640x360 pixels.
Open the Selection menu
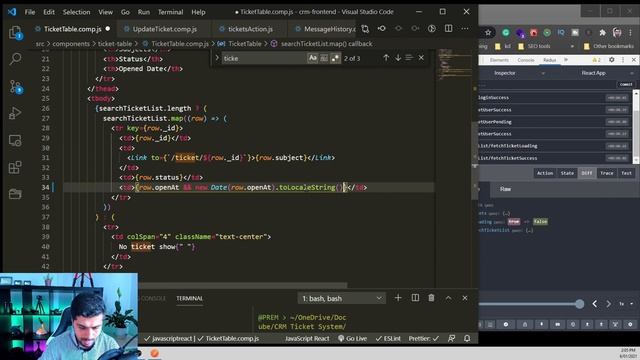(x=76, y=12)
